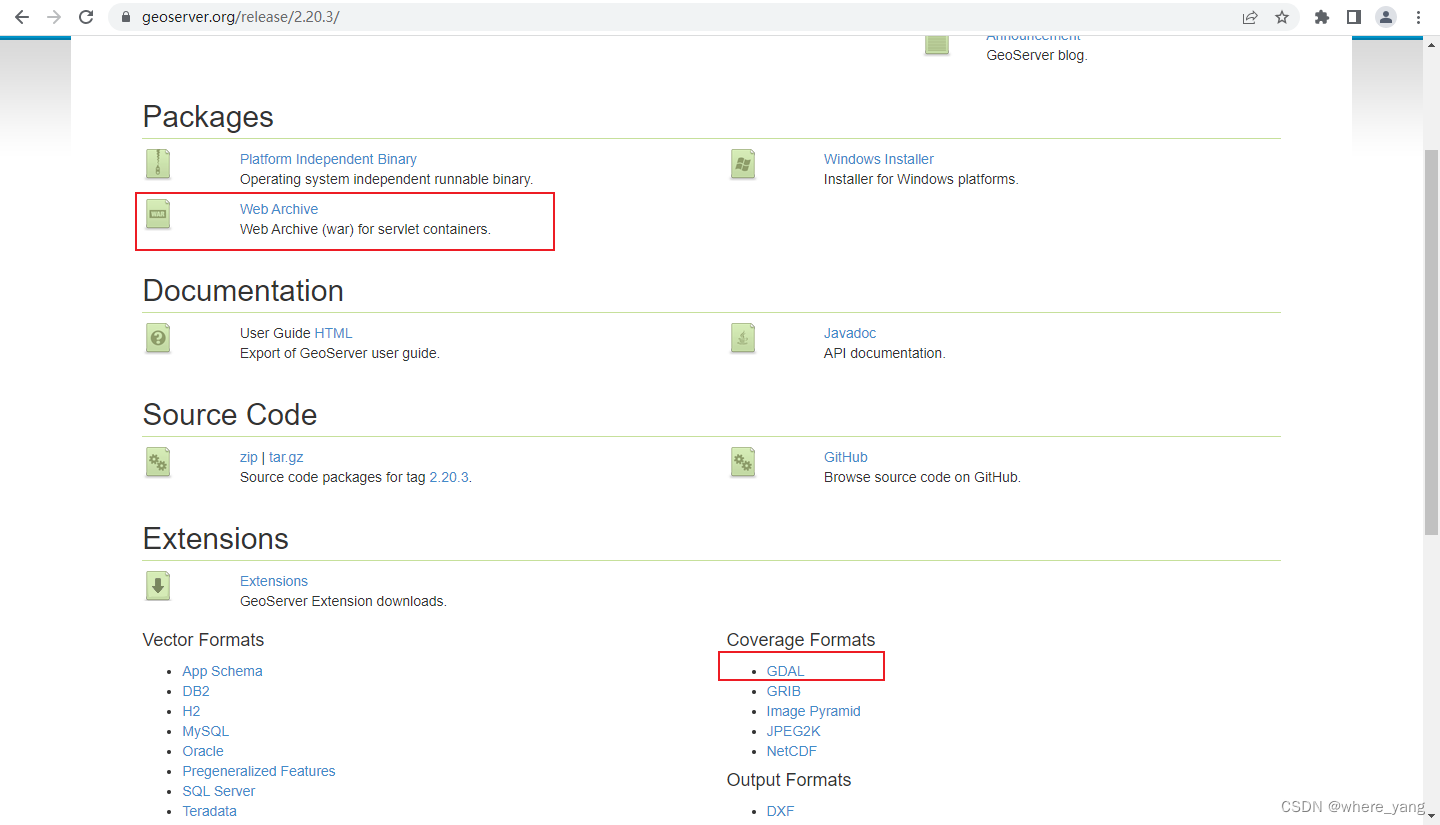Download source code zip link
This screenshot has height=825, width=1440.
tap(249, 457)
